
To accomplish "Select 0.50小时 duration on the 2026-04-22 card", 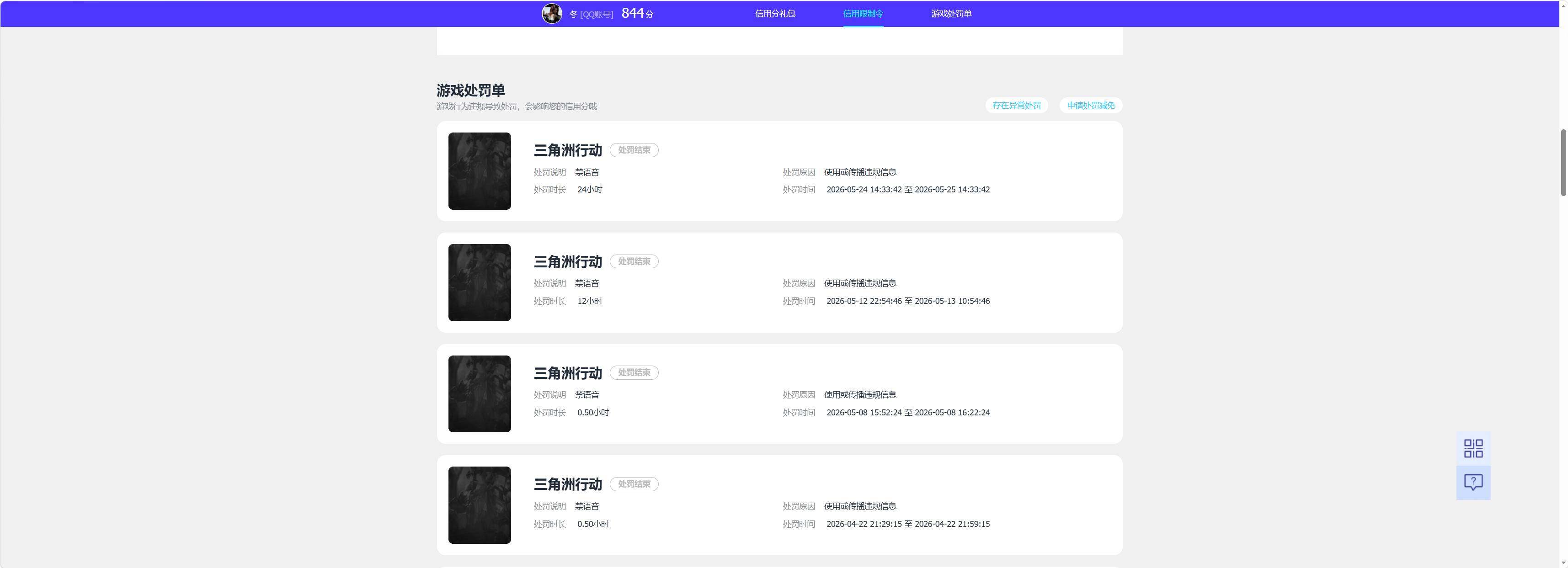I will pos(593,524).
